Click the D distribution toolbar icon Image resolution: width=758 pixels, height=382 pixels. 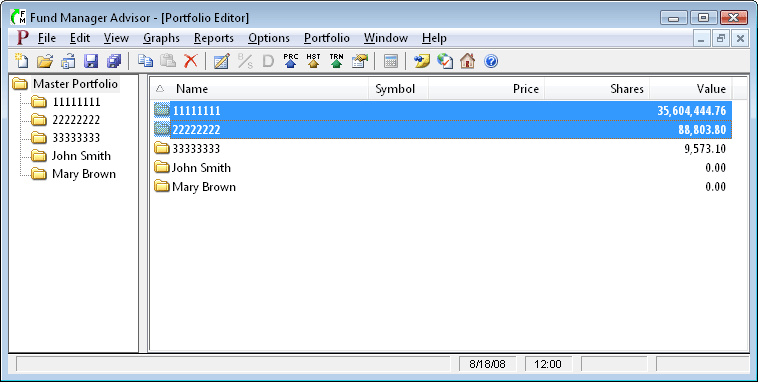[x=268, y=61]
